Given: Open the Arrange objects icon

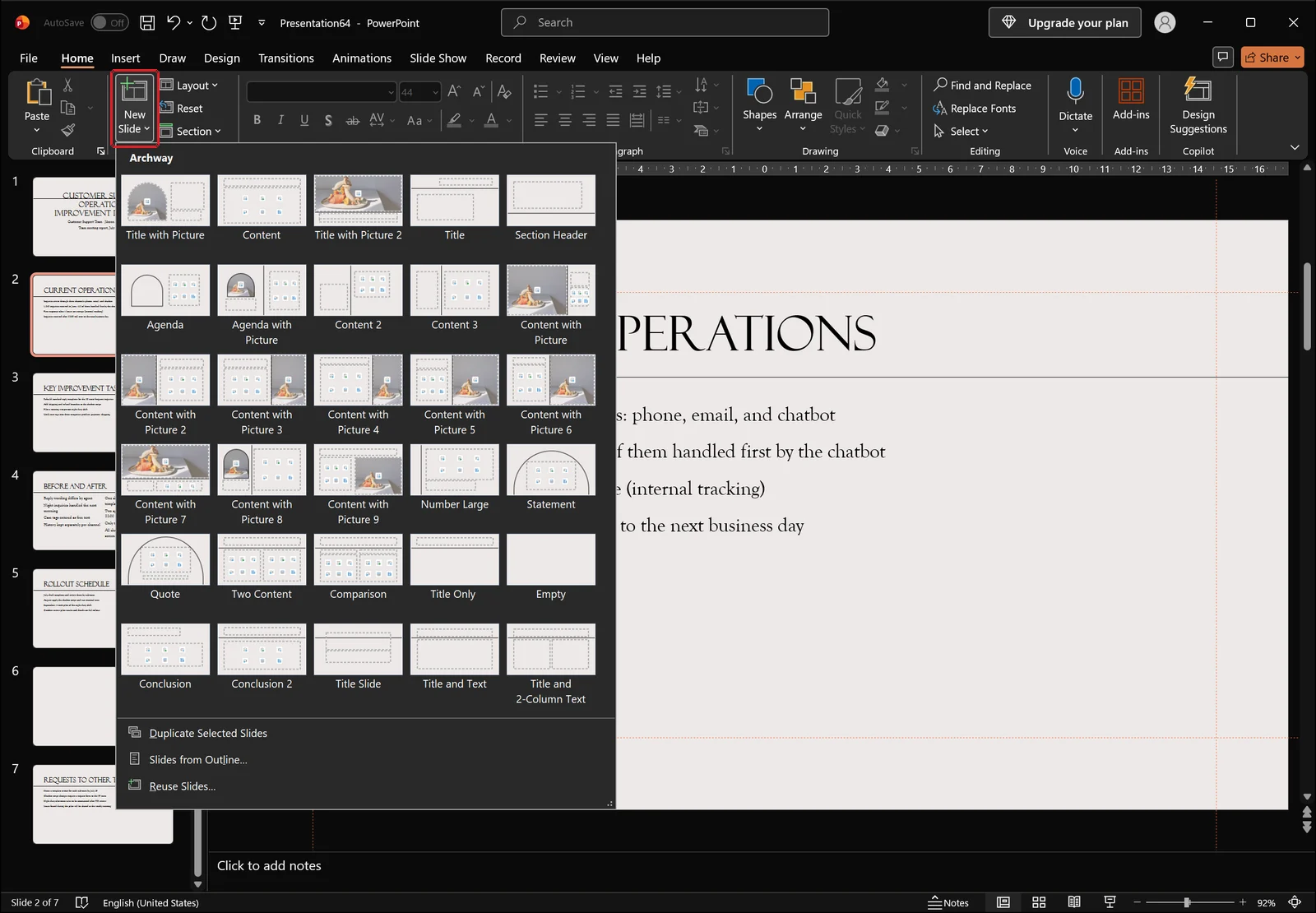Looking at the screenshot, I should 803,91.
